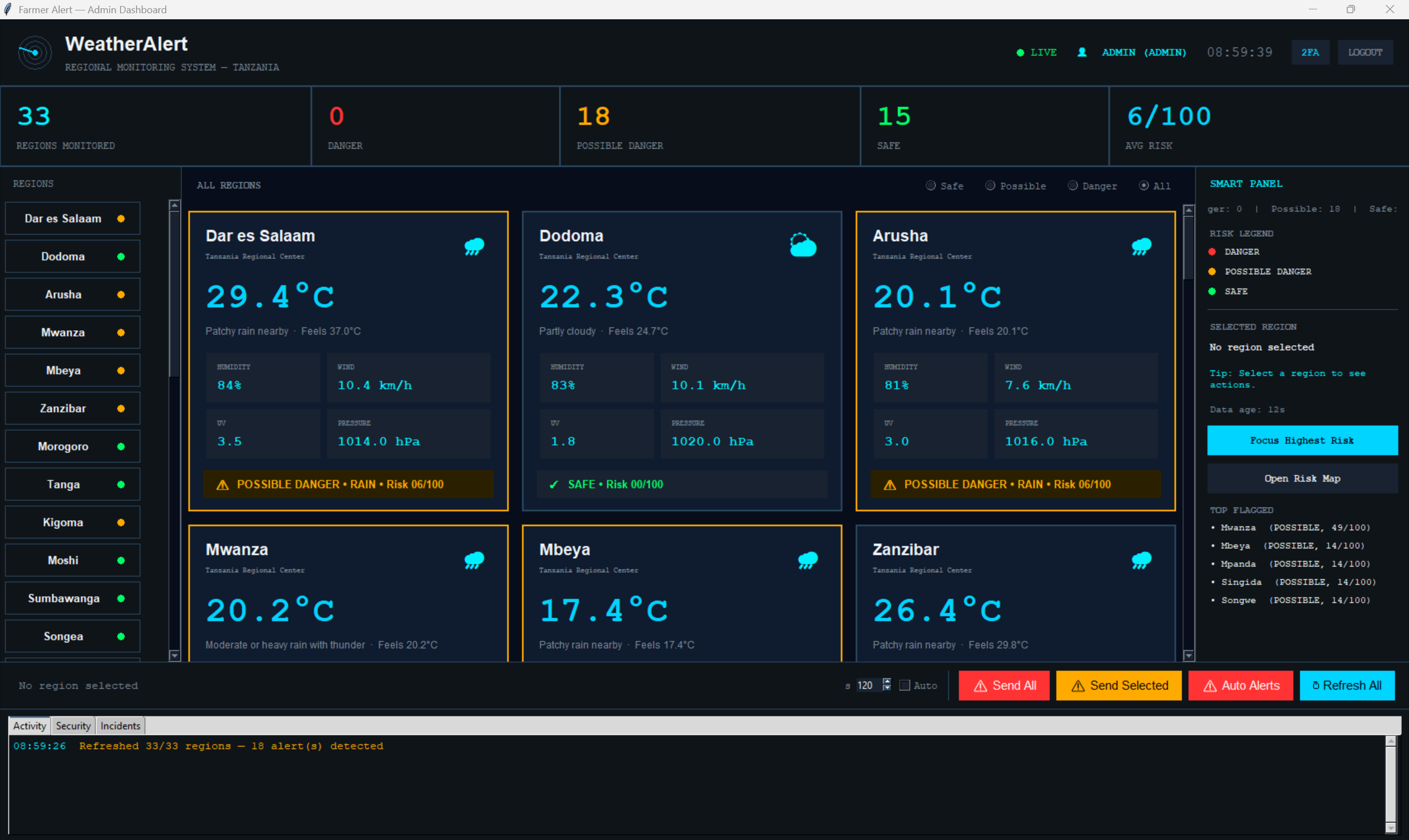Image resolution: width=1409 pixels, height=840 pixels.
Task: Click the LOGOUT button
Action: click(1365, 53)
